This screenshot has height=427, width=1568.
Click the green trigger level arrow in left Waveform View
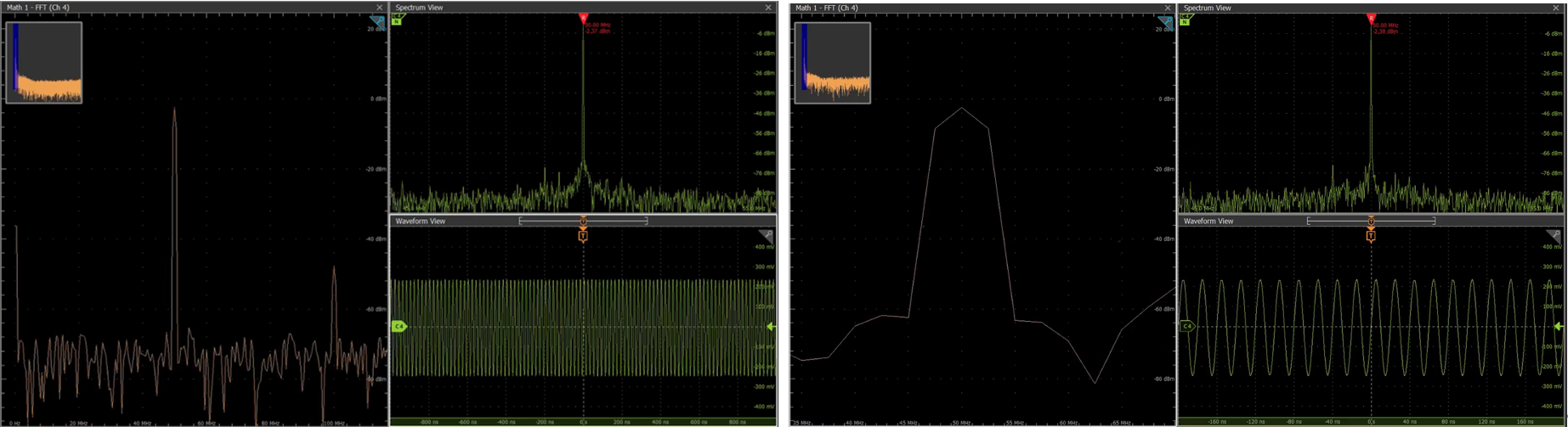771,326
